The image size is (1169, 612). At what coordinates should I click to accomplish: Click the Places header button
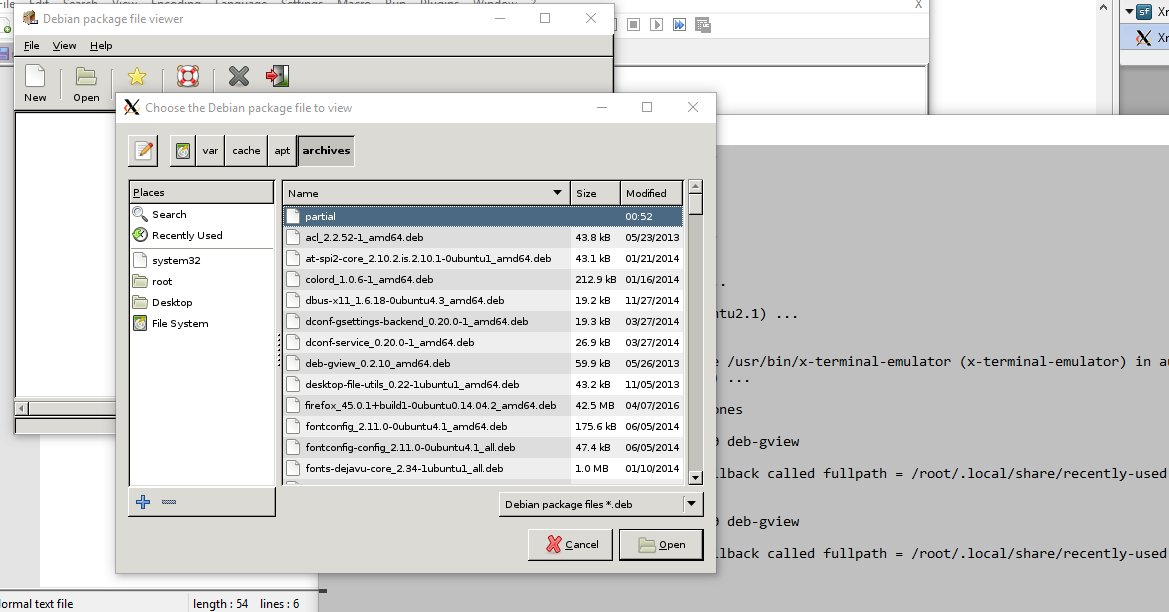click(202, 192)
